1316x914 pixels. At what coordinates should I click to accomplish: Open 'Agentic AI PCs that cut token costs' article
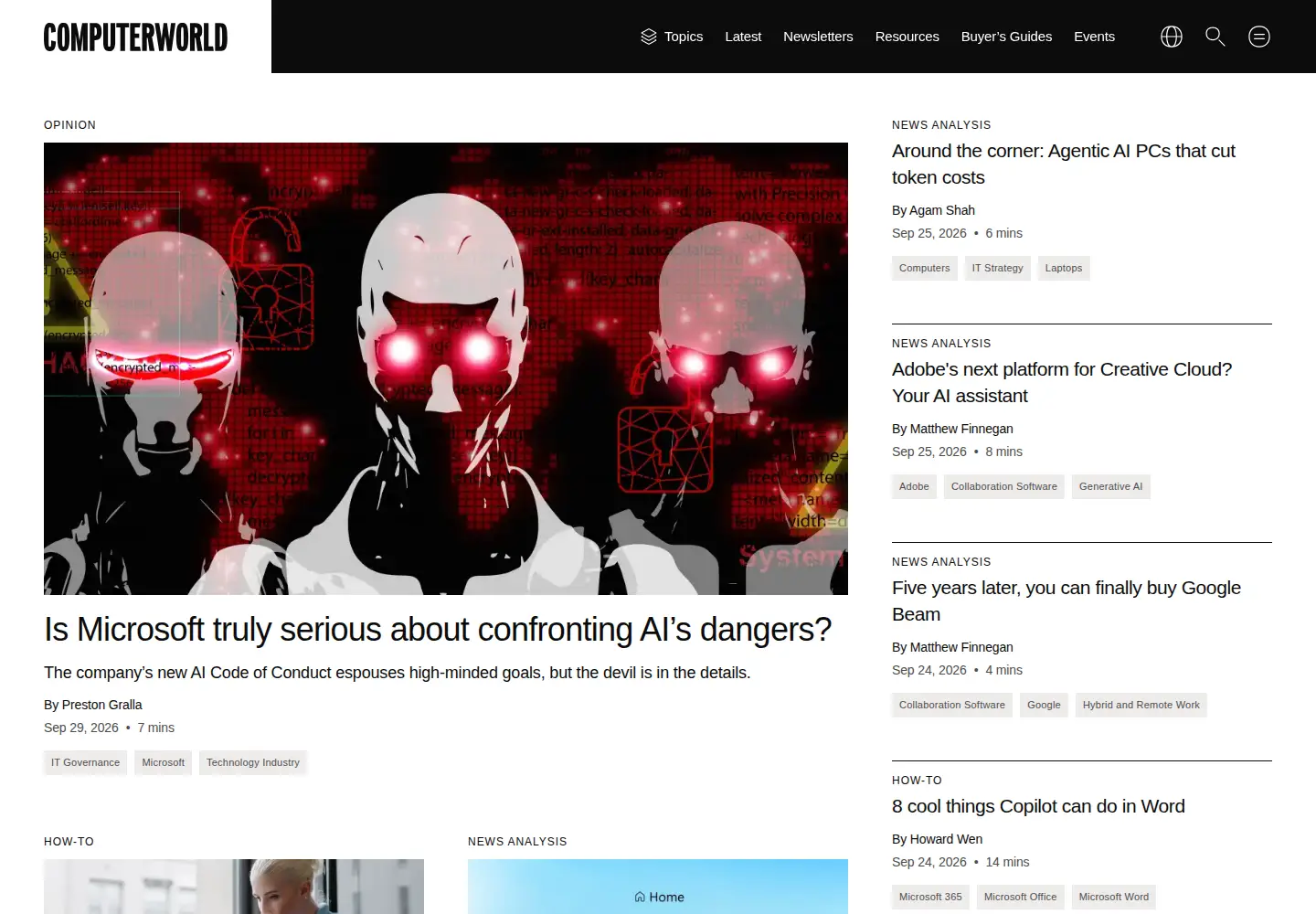(1064, 165)
